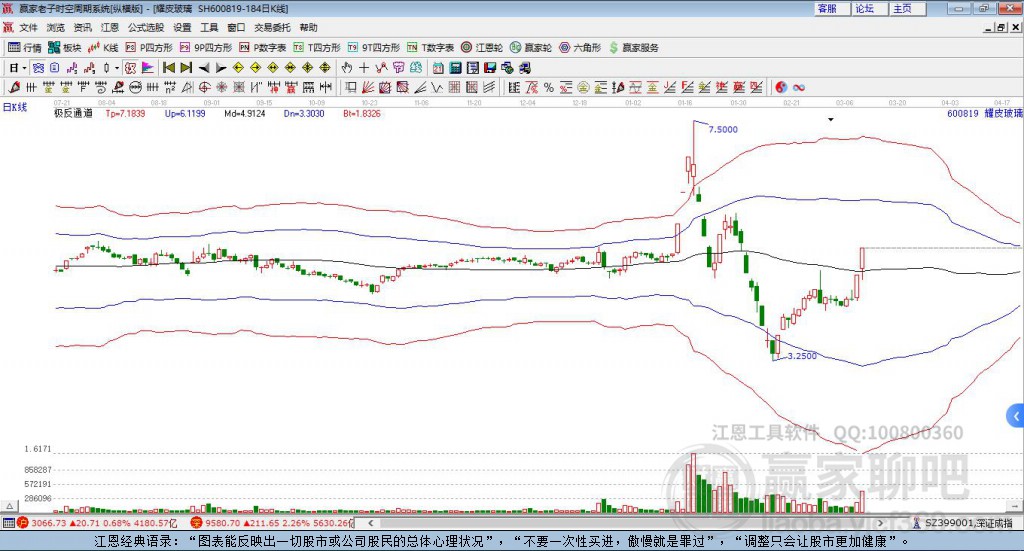Select the percent % drawing tool
Viewport: 1024px width, 551px height.
click(549, 87)
